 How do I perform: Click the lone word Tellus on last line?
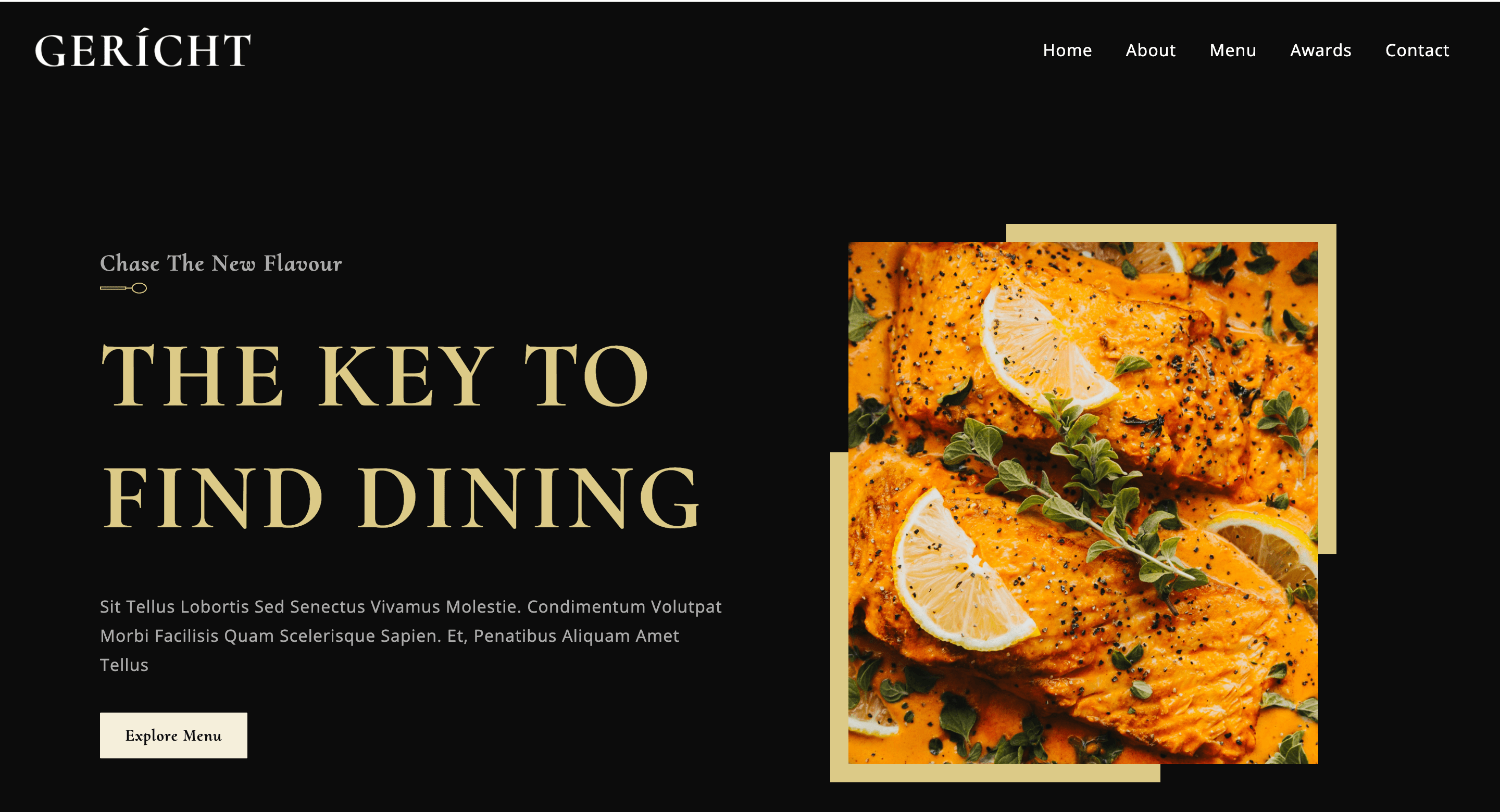click(124, 665)
